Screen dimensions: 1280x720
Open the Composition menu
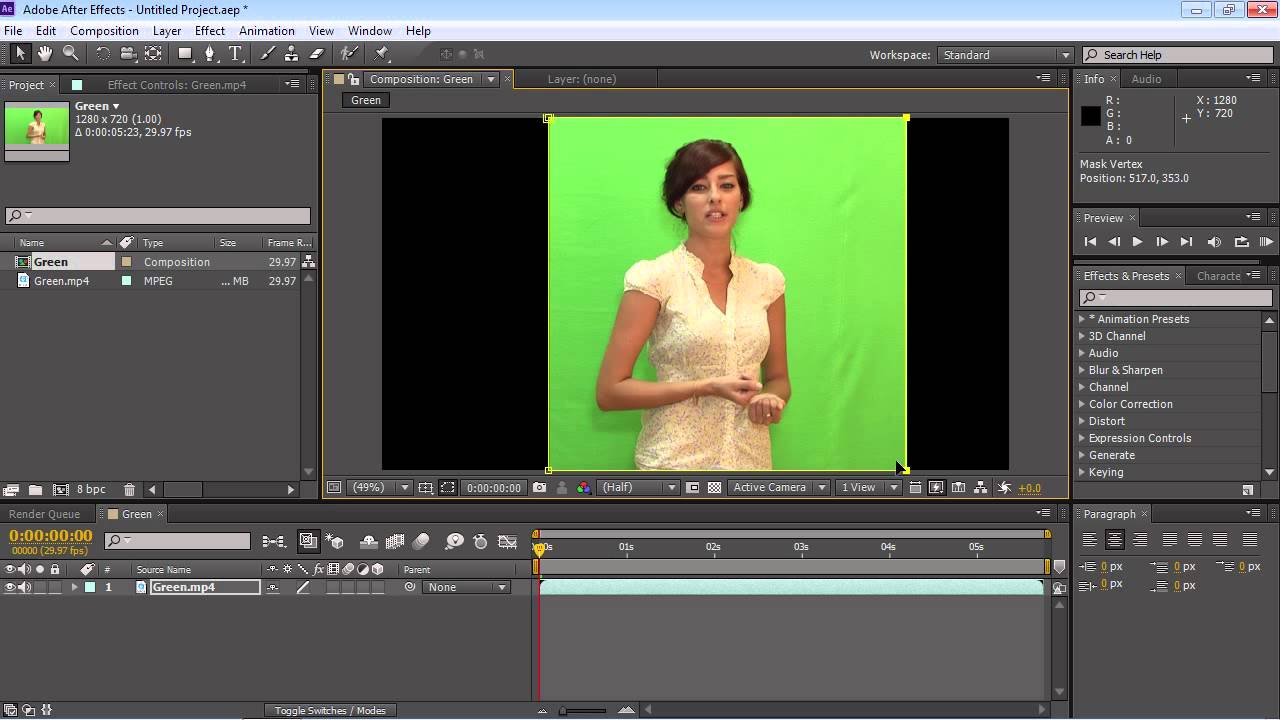point(104,31)
